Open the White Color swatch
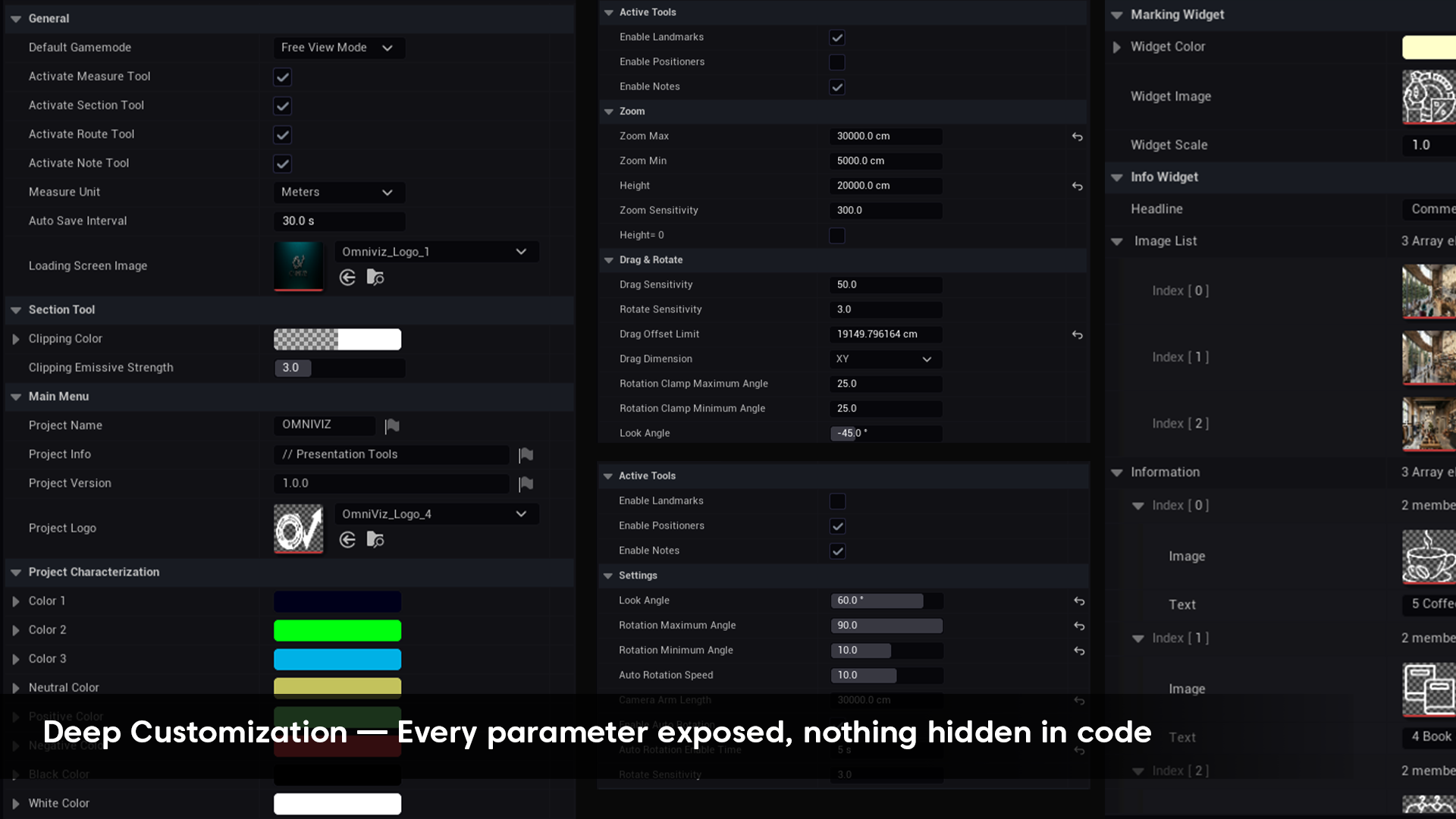Screen dimensions: 1456x819 (337, 804)
